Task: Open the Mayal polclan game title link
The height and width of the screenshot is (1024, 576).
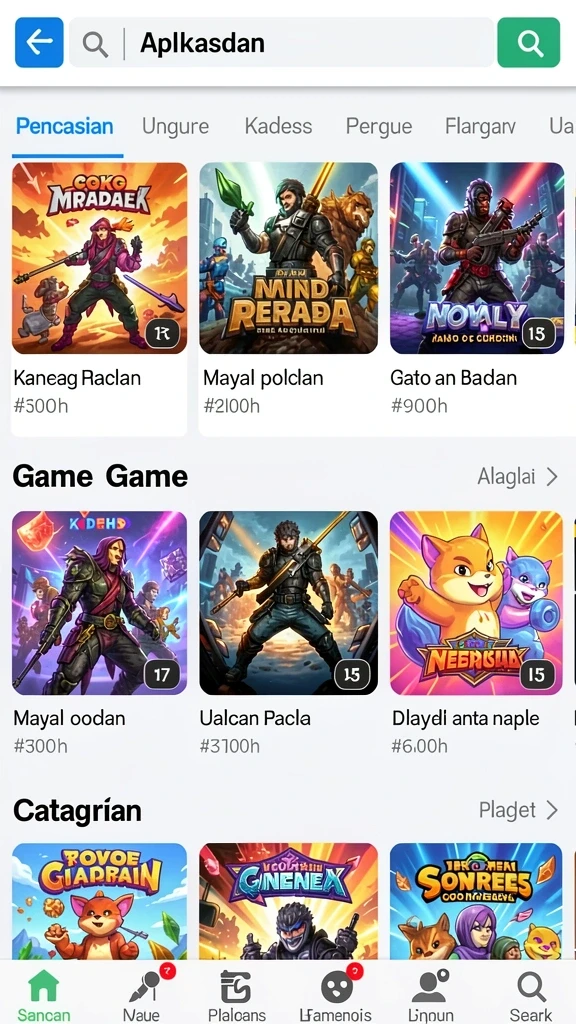Action: (x=263, y=377)
